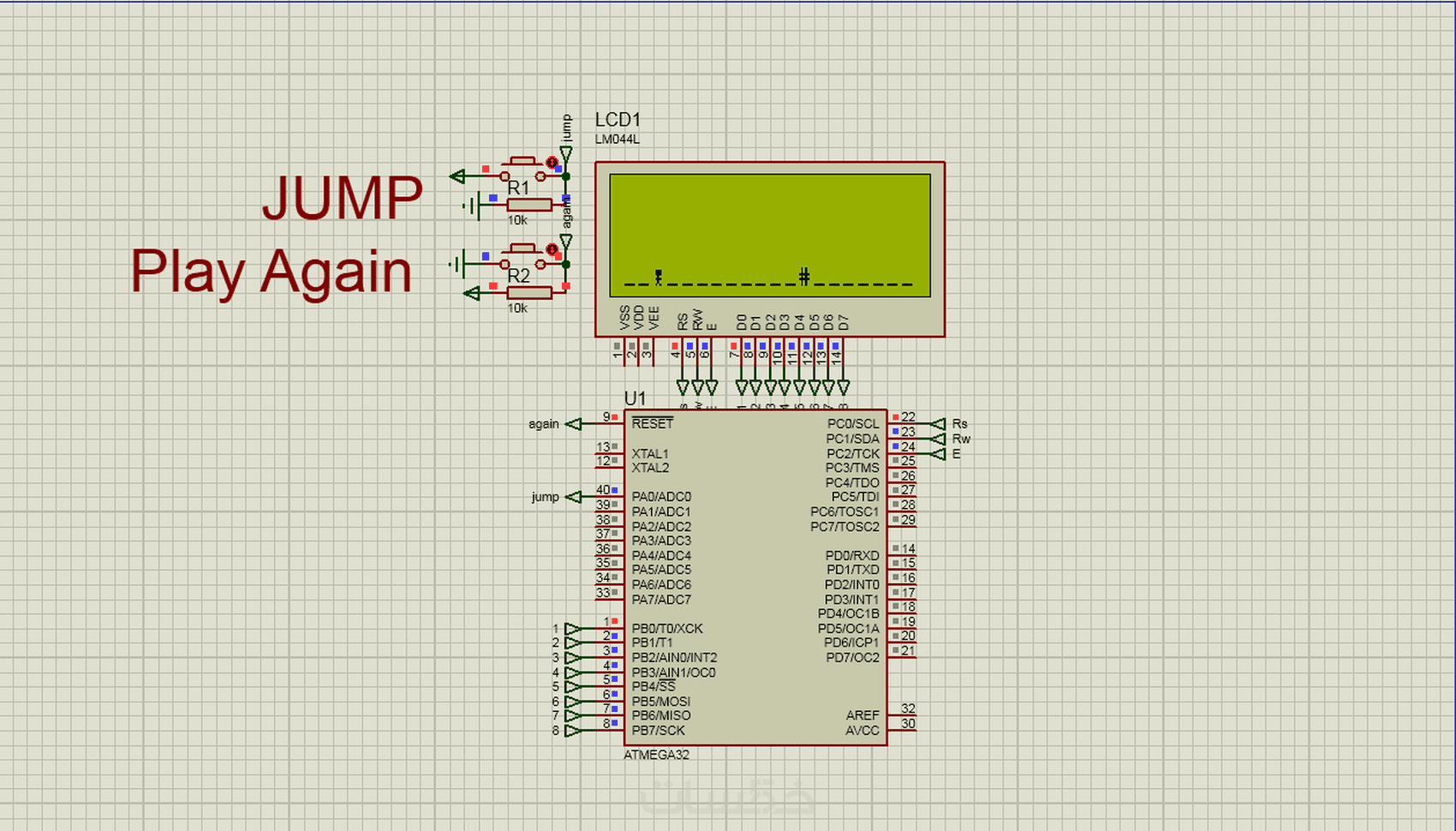Click the AREF pin label

tap(862, 715)
